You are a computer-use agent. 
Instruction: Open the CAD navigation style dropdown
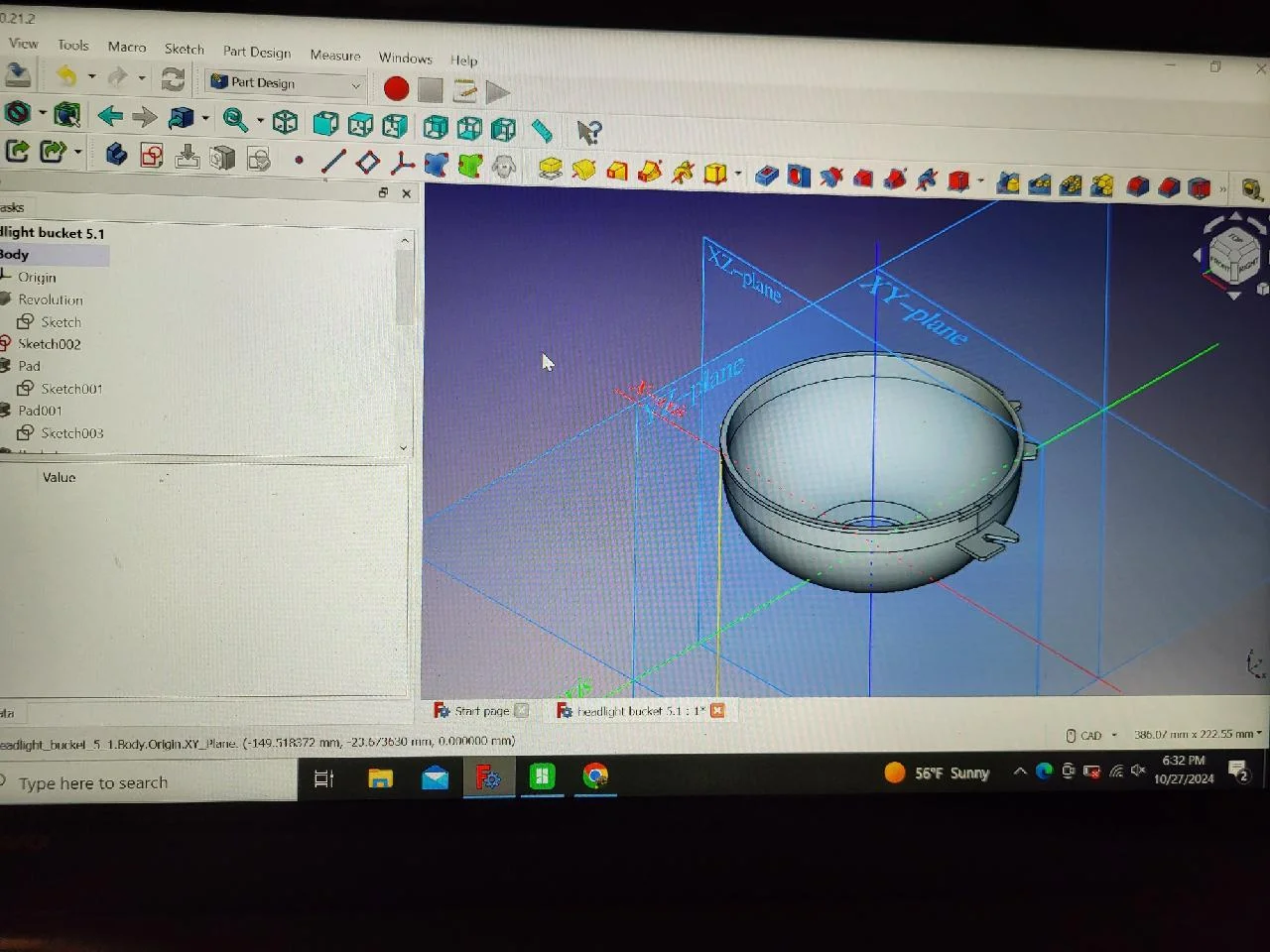pyautogui.click(x=1091, y=736)
